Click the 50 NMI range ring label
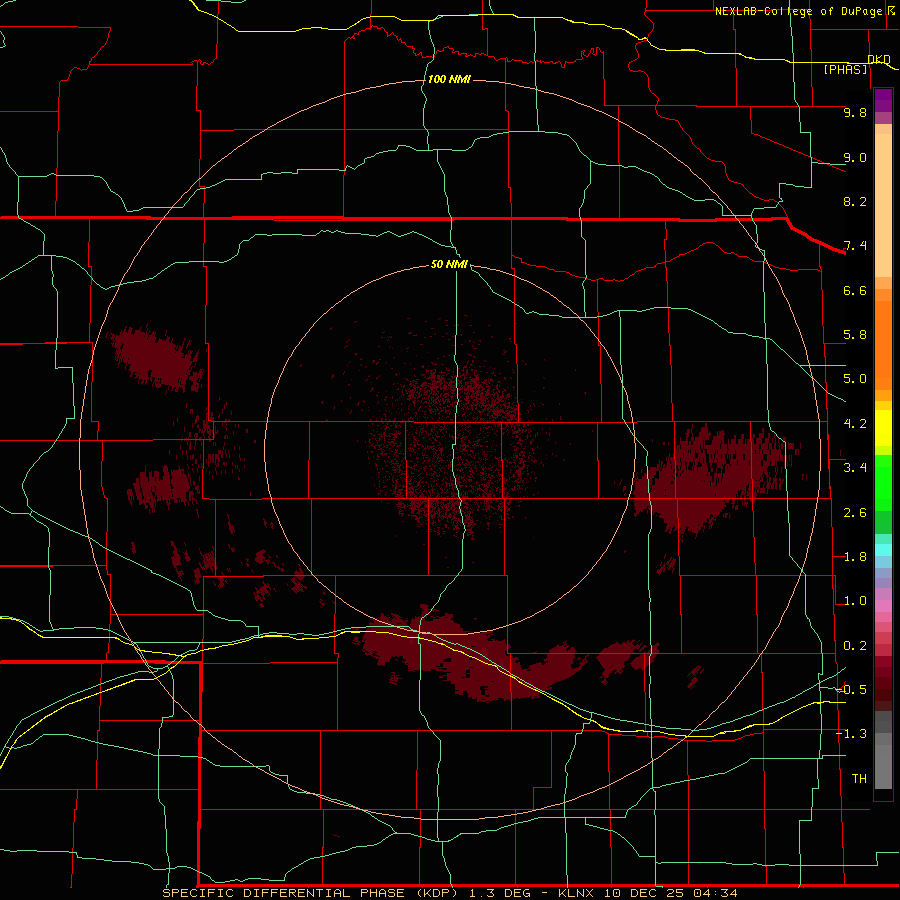The width and height of the screenshot is (900, 900). coord(449,264)
